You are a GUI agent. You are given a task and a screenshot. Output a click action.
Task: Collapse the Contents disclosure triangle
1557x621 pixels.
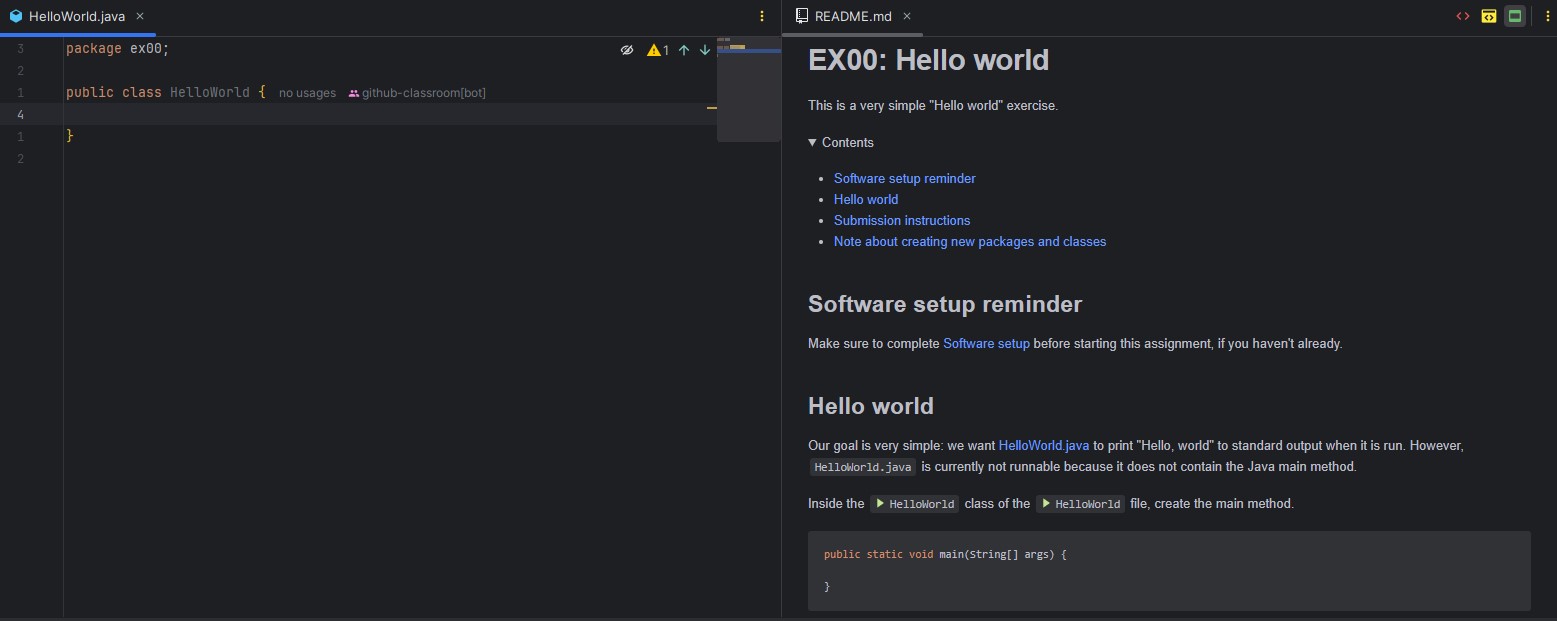(813, 143)
